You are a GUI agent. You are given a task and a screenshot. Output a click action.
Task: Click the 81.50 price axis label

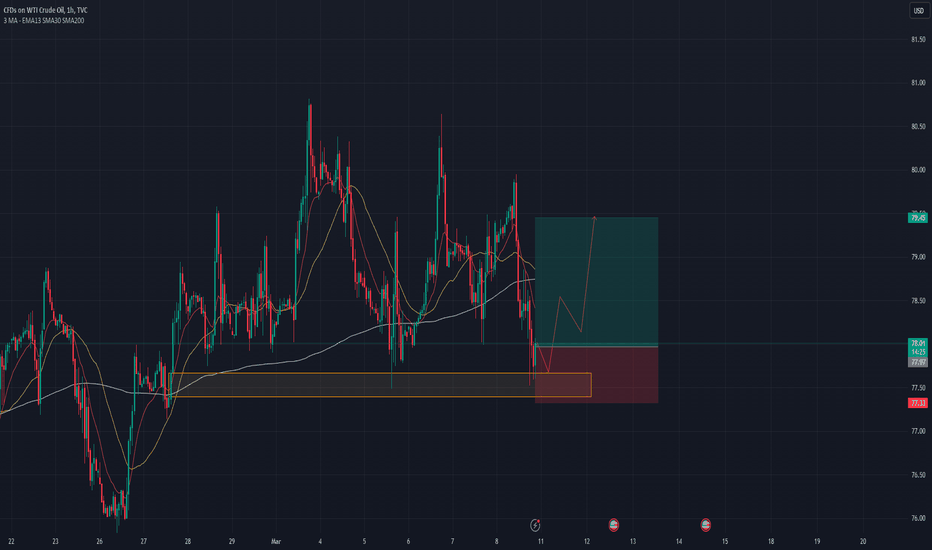click(918, 39)
